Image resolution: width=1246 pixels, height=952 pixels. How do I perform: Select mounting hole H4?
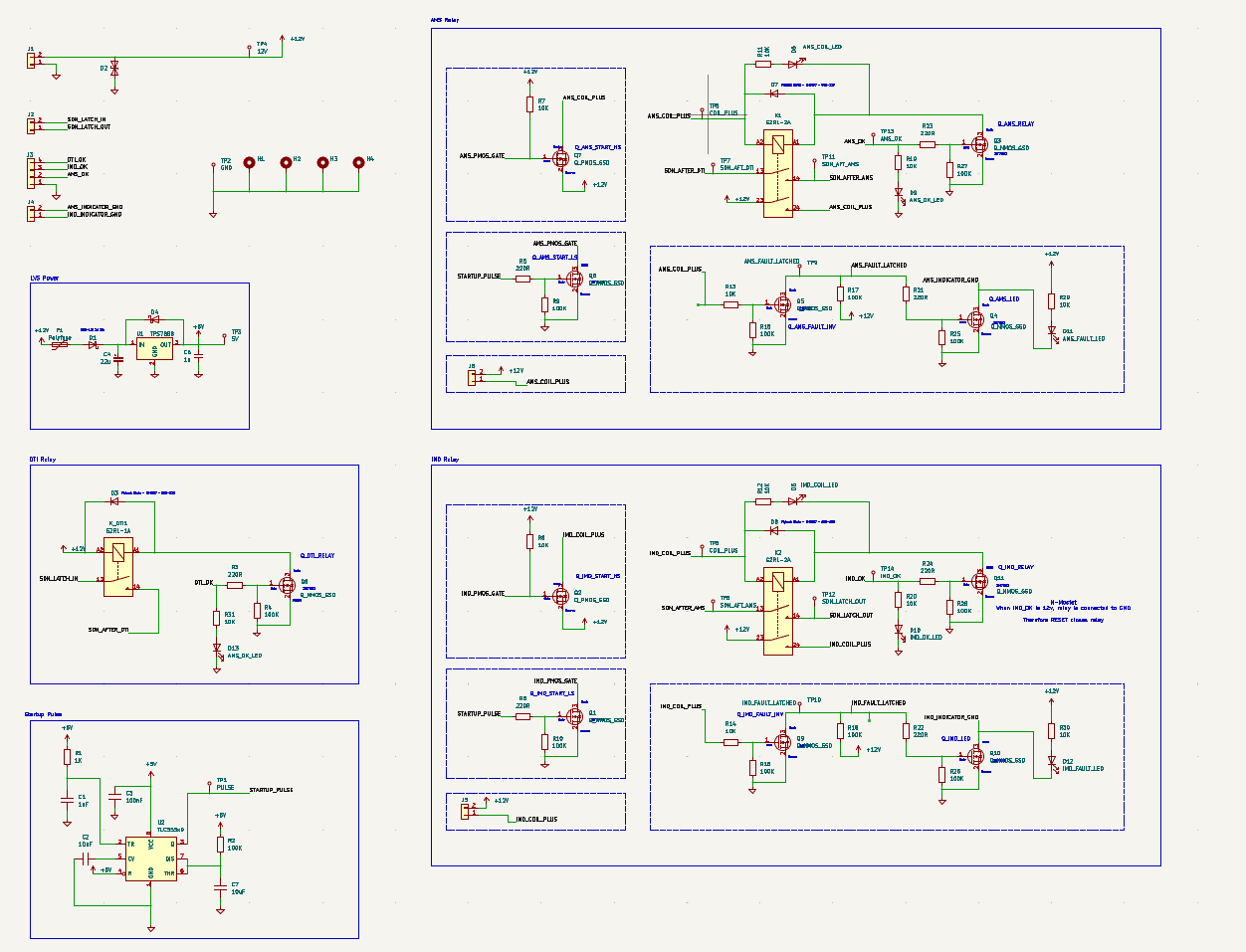359,161
